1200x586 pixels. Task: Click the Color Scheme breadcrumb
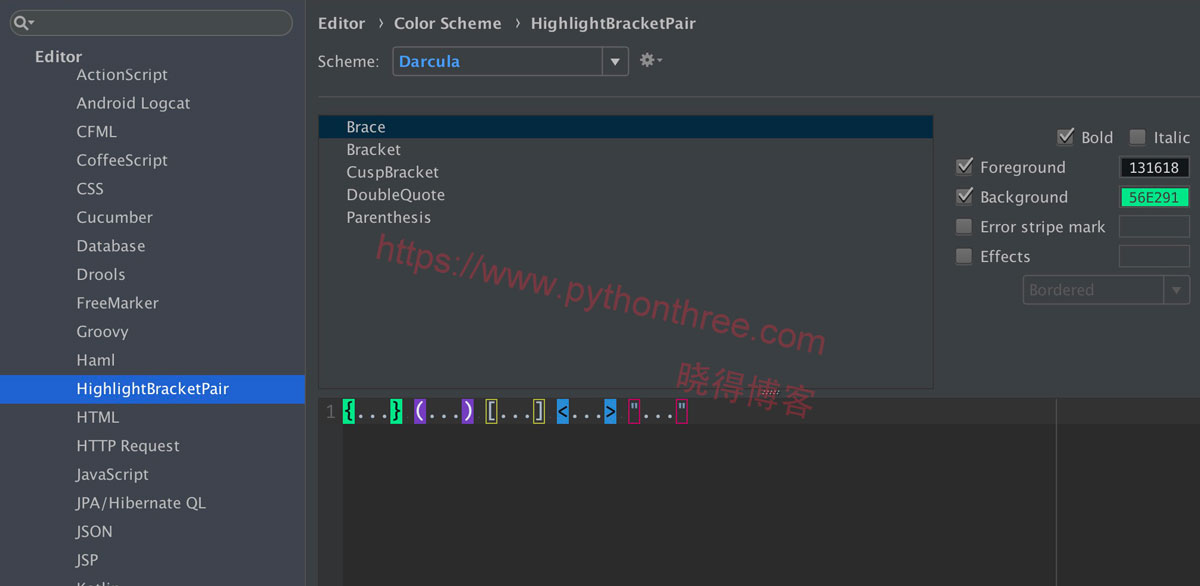pos(447,23)
